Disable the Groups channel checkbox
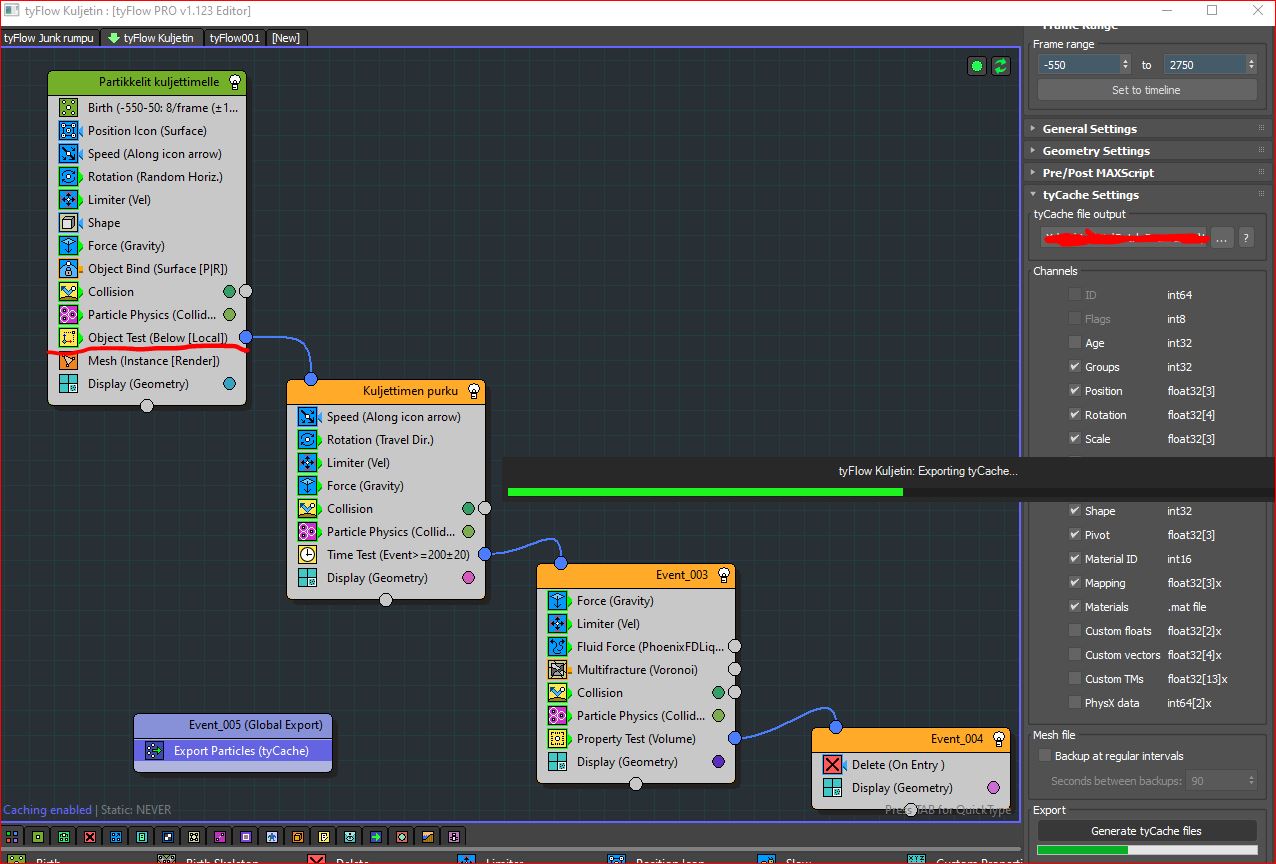Viewport: 1276px width, 864px height. click(1075, 367)
